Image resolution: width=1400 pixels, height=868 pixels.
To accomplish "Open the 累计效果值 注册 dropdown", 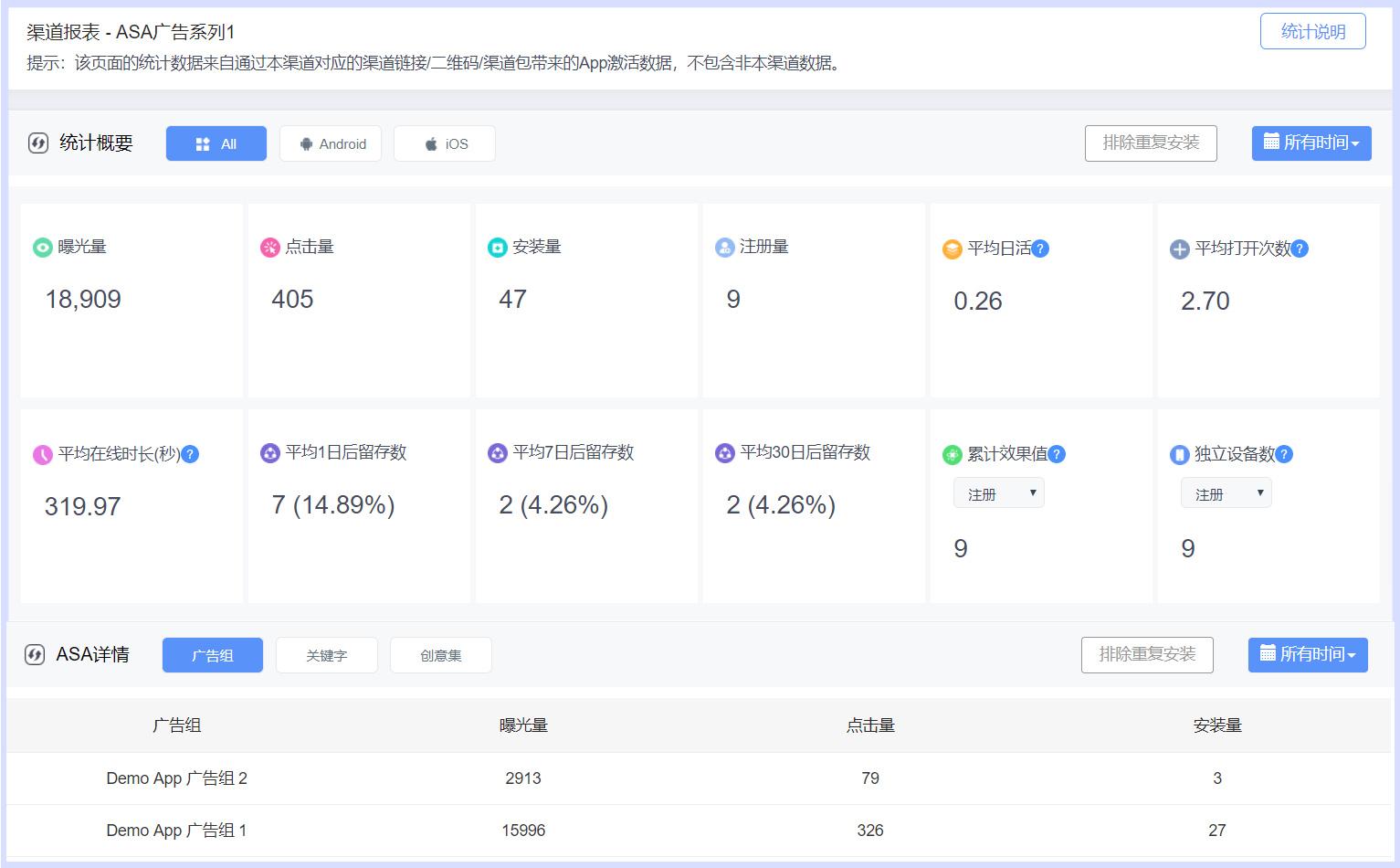I will pos(998,492).
